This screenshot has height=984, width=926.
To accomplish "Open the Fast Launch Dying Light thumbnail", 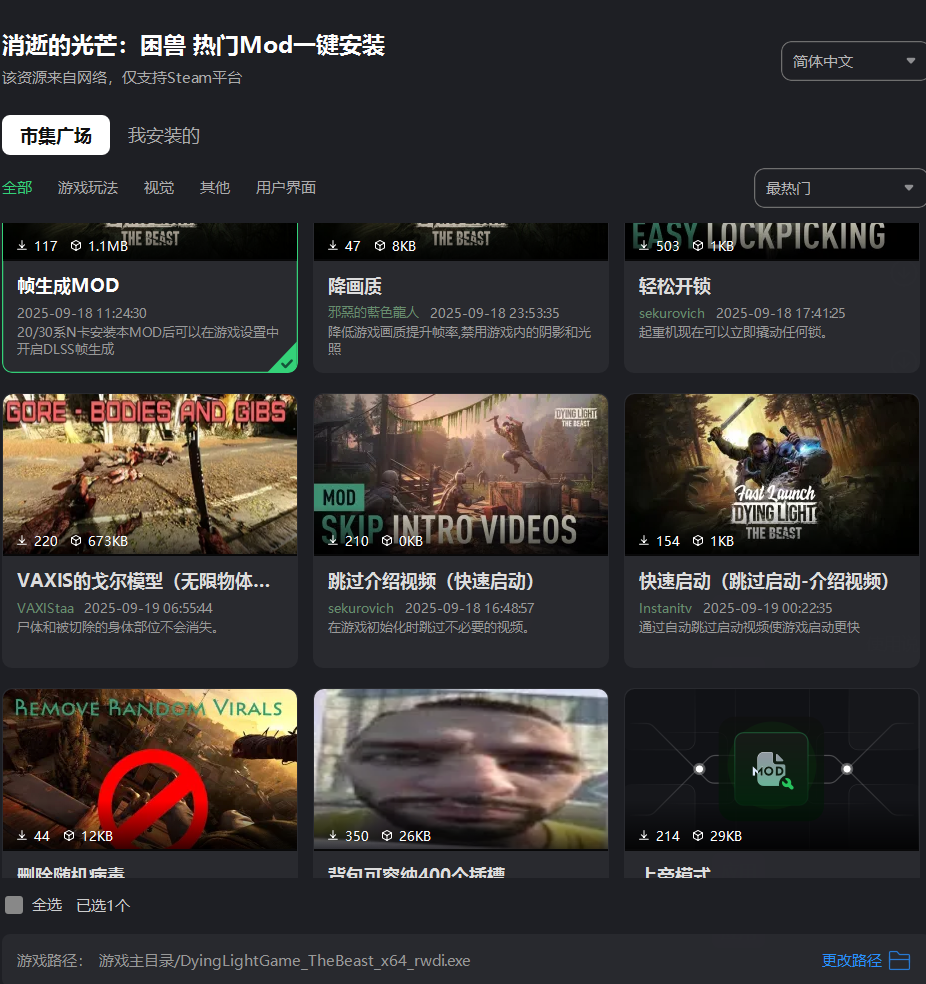I will pyautogui.click(x=772, y=474).
